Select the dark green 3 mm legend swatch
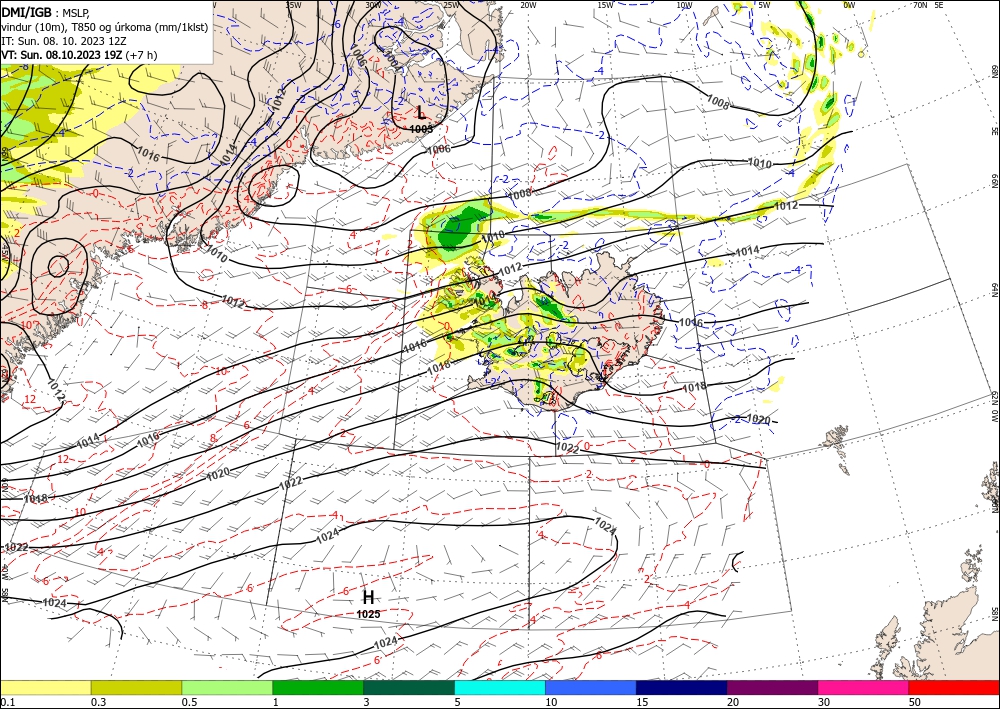Image resolution: width=1000 pixels, height=709 pixels. point(409,688)
